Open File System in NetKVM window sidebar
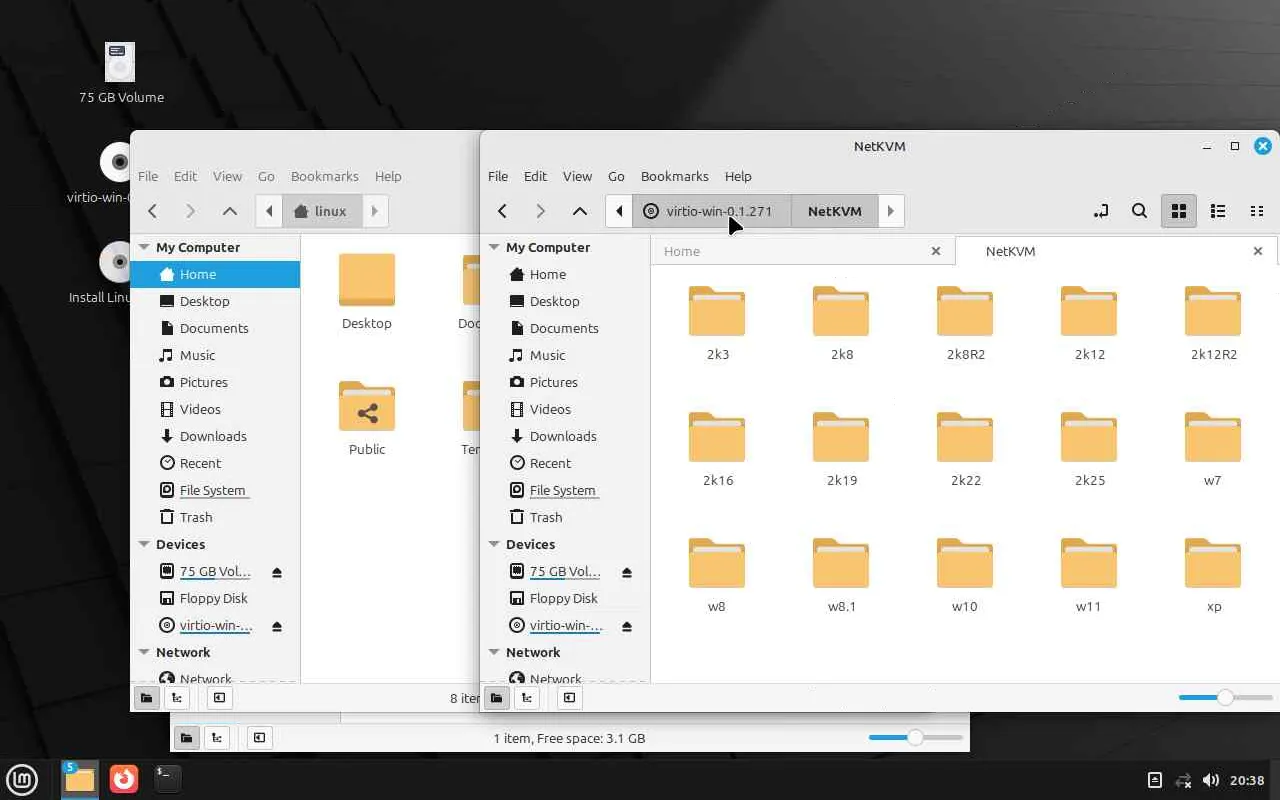Viewport: 1280px width, 800px height. click(x=565, y=490)
